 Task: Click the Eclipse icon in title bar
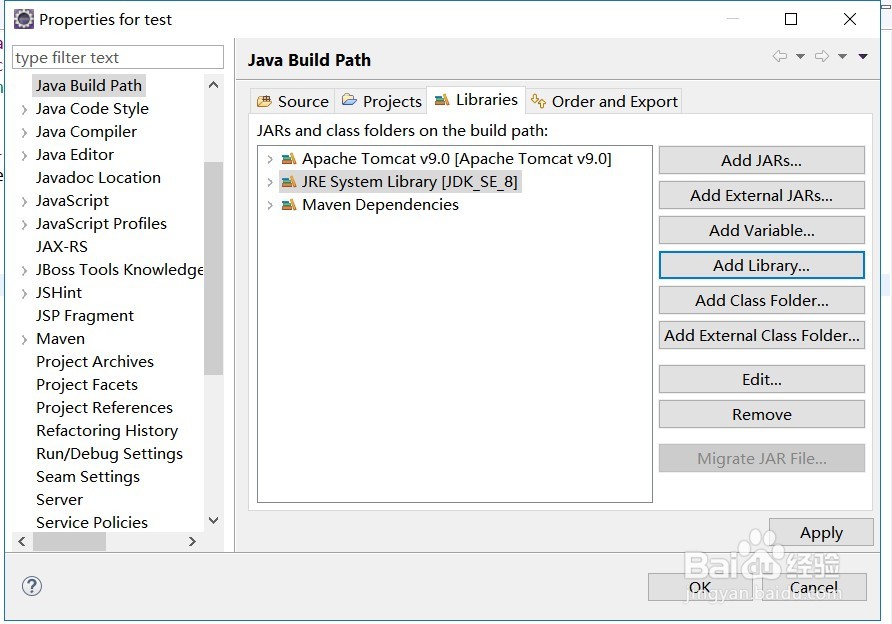coord(23,19)
